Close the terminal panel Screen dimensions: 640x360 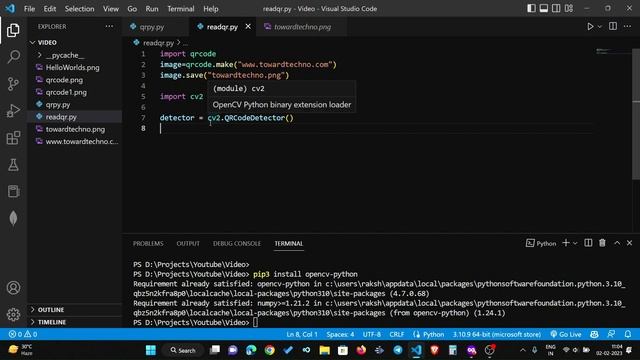point(629,243)
